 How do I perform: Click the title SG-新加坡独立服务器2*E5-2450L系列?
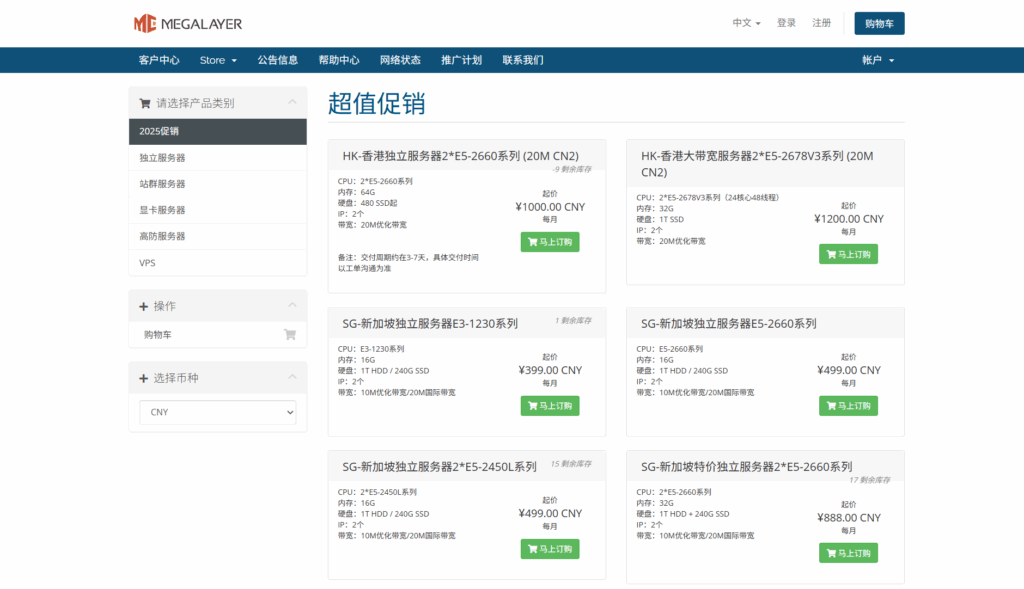tap(440, 467)
